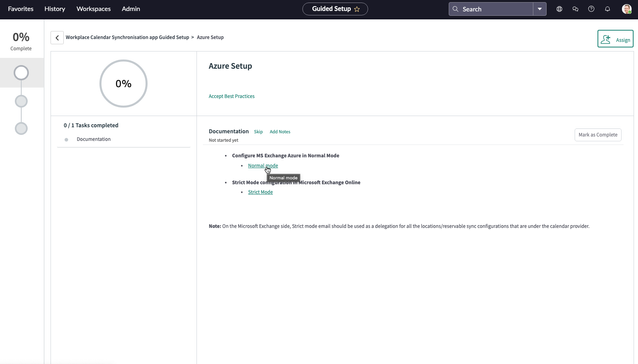Toggle the favorite star beside Guided Setup
This screenshot has height=364, width=638.
click(357, 9)
